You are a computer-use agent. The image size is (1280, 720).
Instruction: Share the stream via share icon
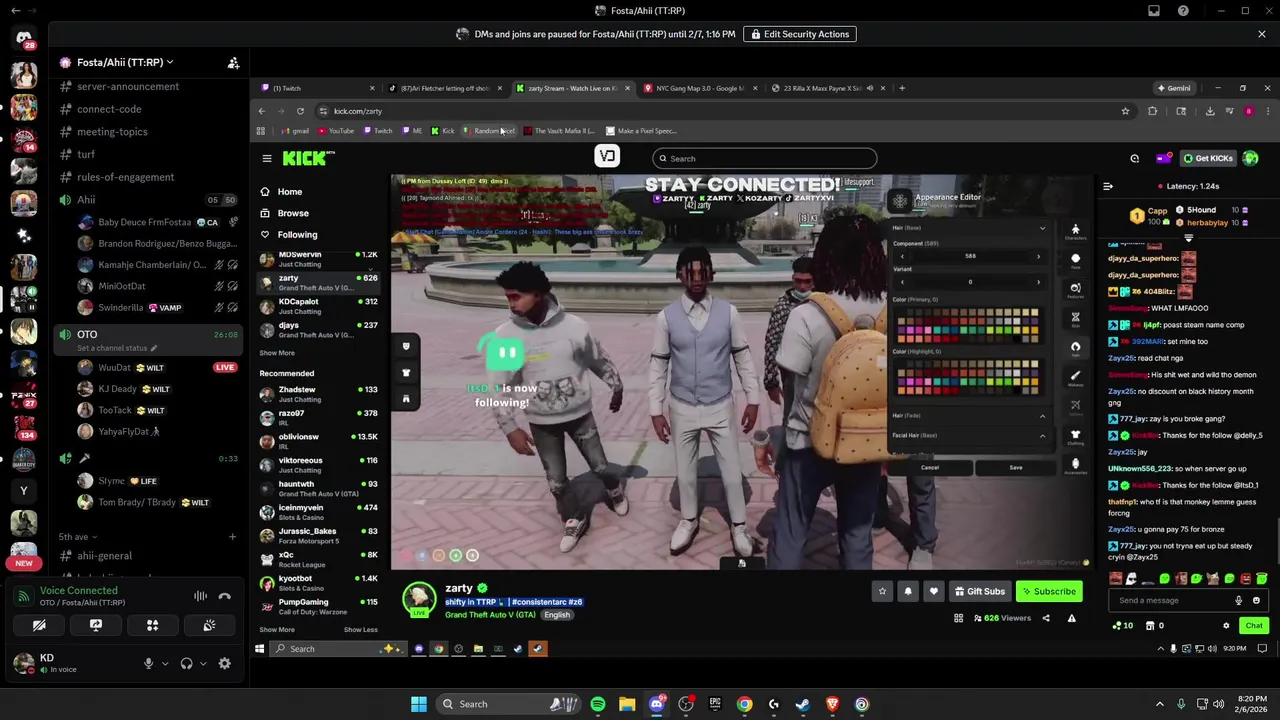tap(1046, 618)
